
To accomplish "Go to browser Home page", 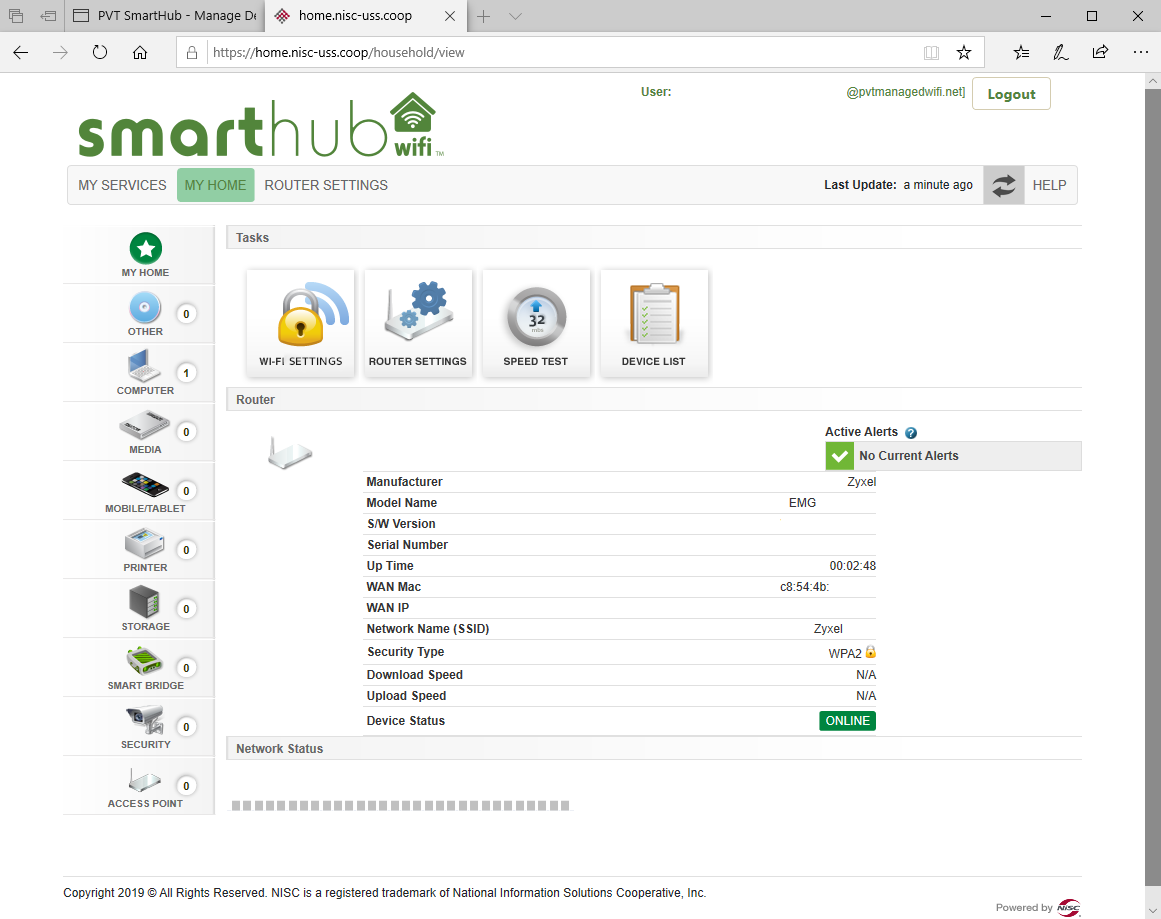I will [140, 53].
